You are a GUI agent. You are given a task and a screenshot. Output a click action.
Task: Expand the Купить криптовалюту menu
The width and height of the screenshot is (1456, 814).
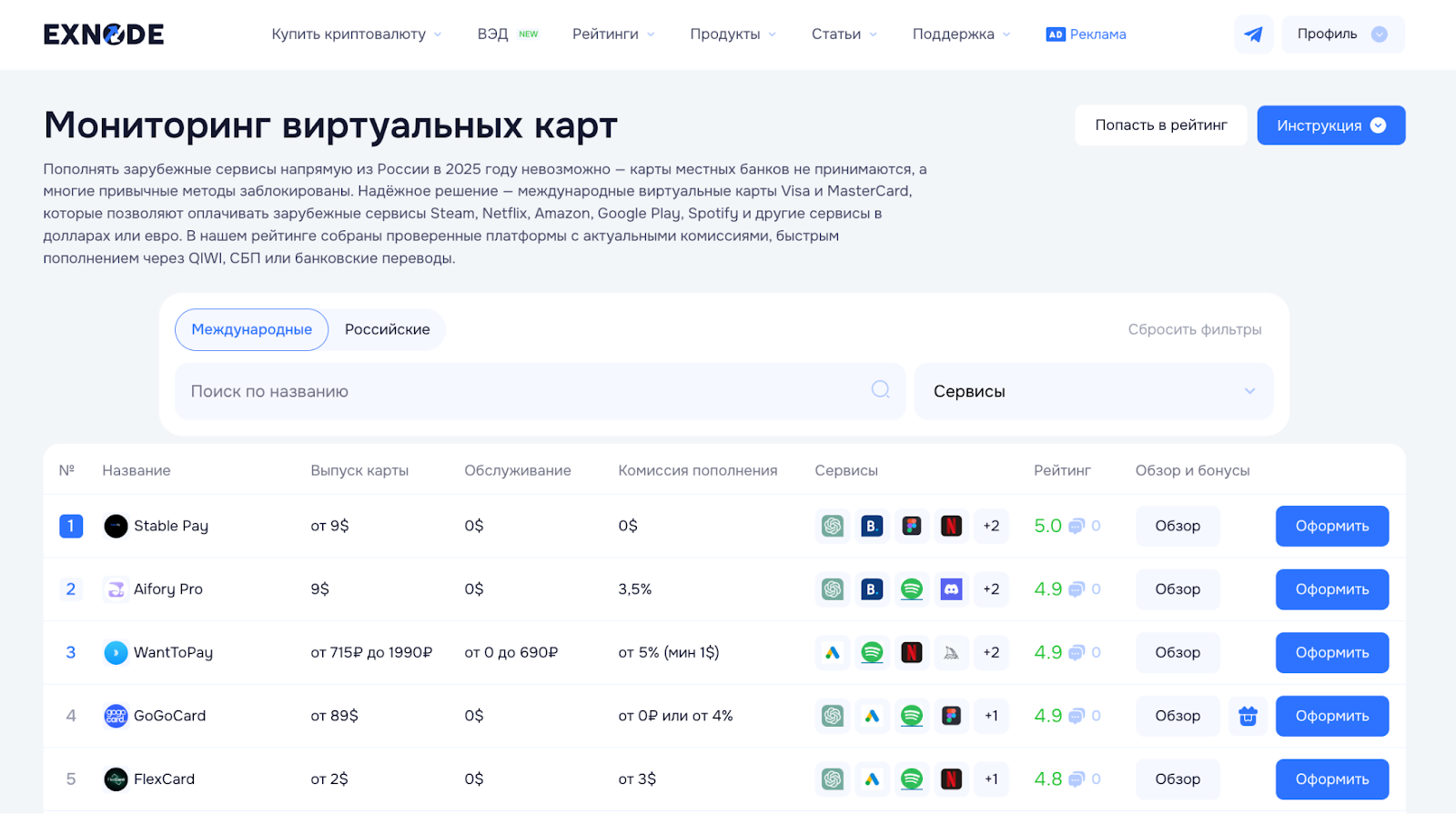[356, 35]
